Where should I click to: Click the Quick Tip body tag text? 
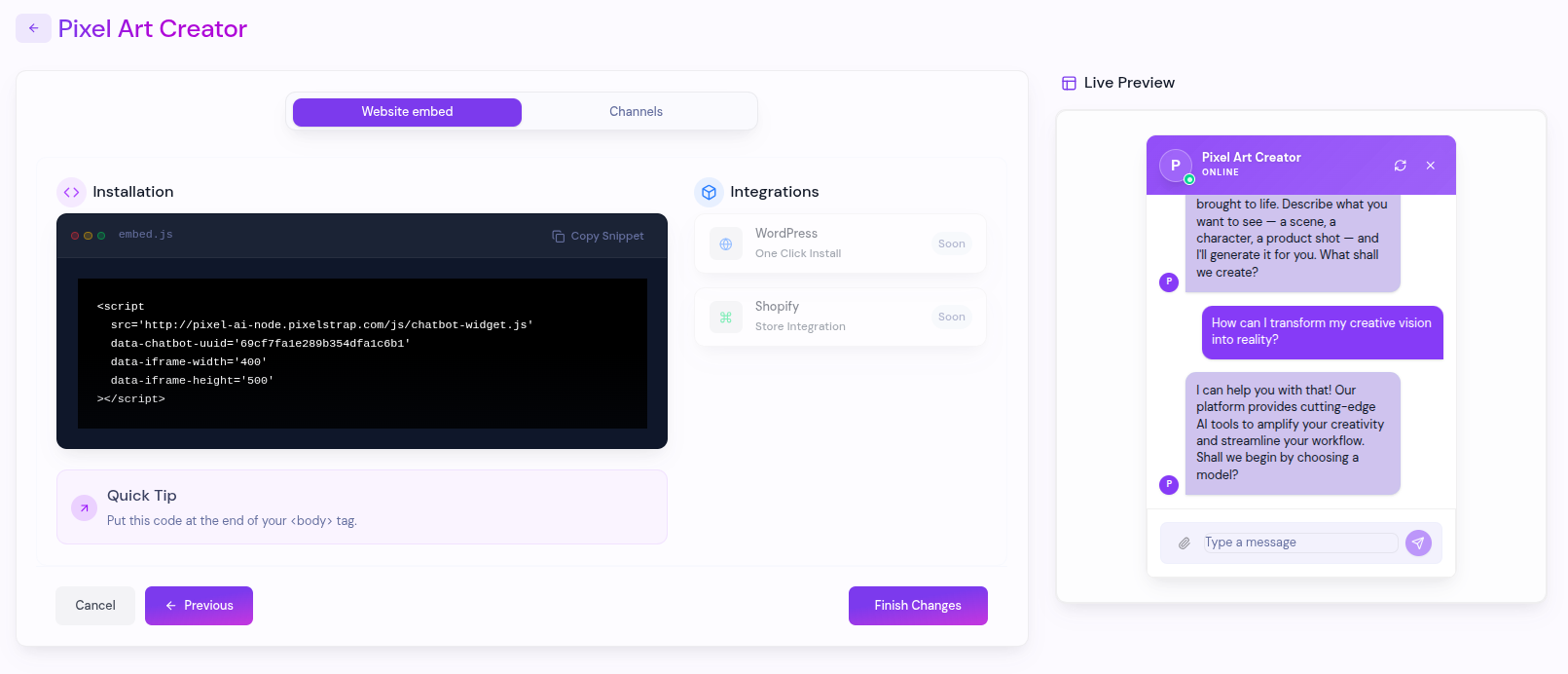(x=232, y=521)
